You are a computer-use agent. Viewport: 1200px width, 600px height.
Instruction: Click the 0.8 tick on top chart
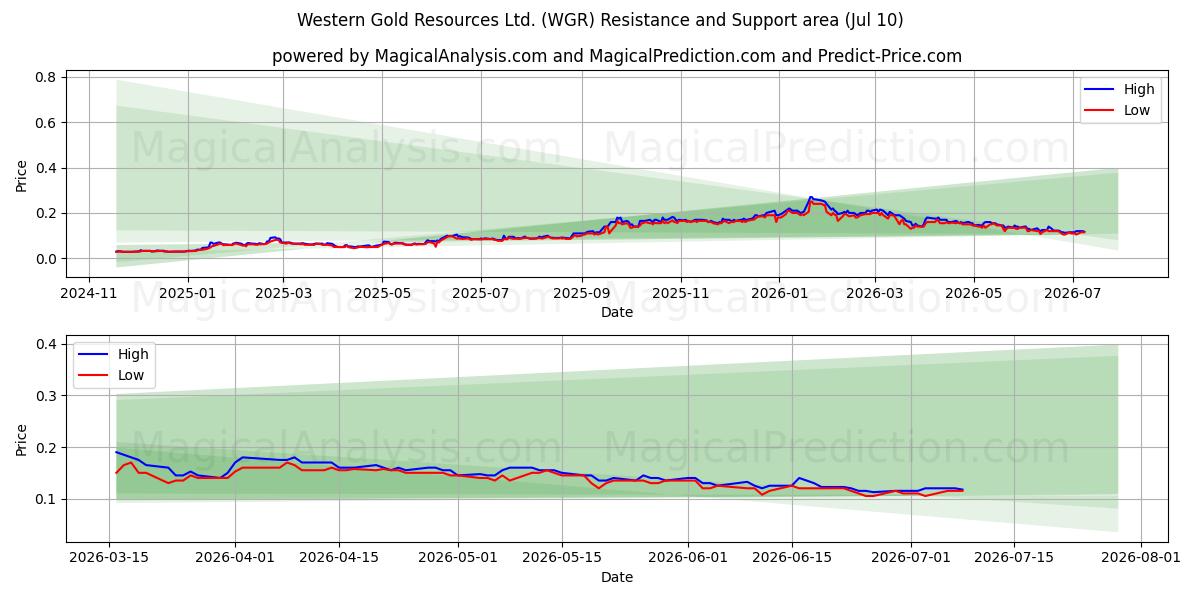[48, 77]
